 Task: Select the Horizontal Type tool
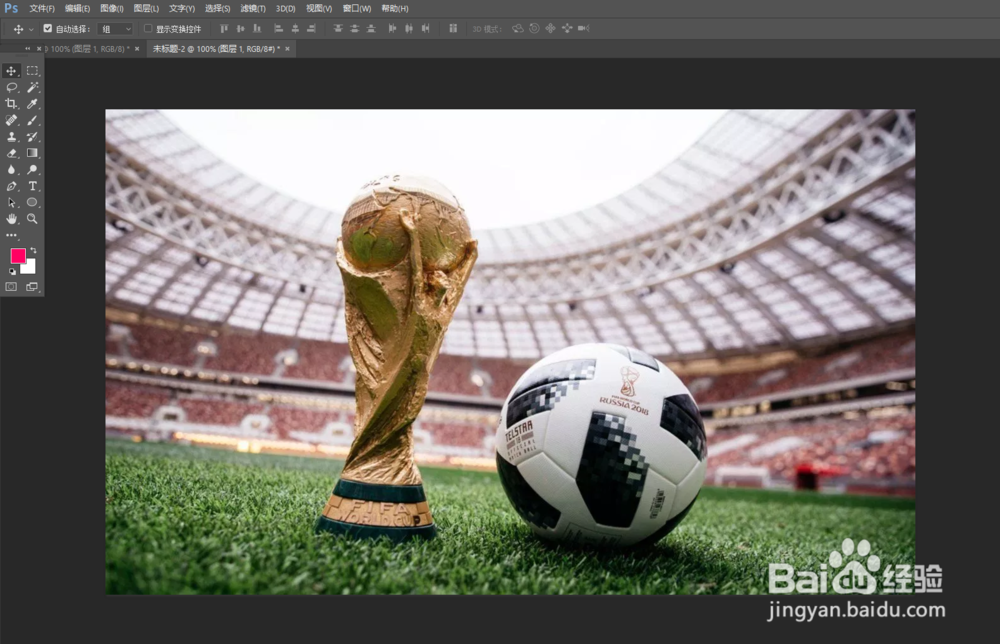tap(32, 186)
